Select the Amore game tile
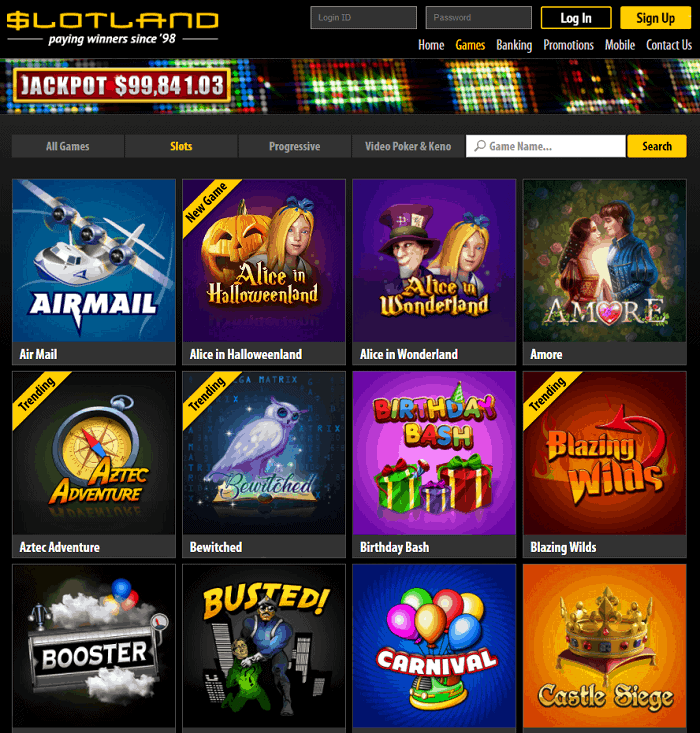 [605, 260]
